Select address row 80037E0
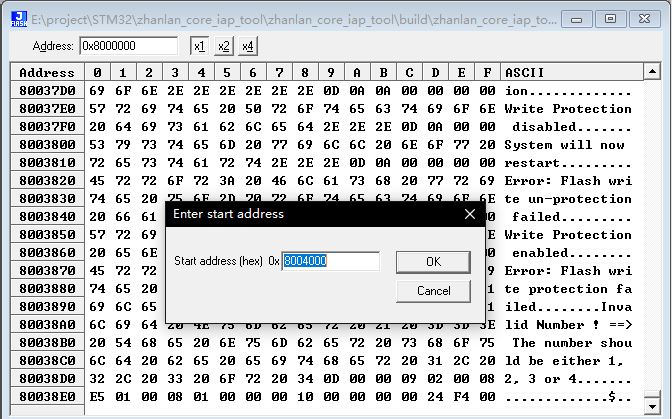The height and width of the screenshot is (419, 672). [x=47, y=108]
